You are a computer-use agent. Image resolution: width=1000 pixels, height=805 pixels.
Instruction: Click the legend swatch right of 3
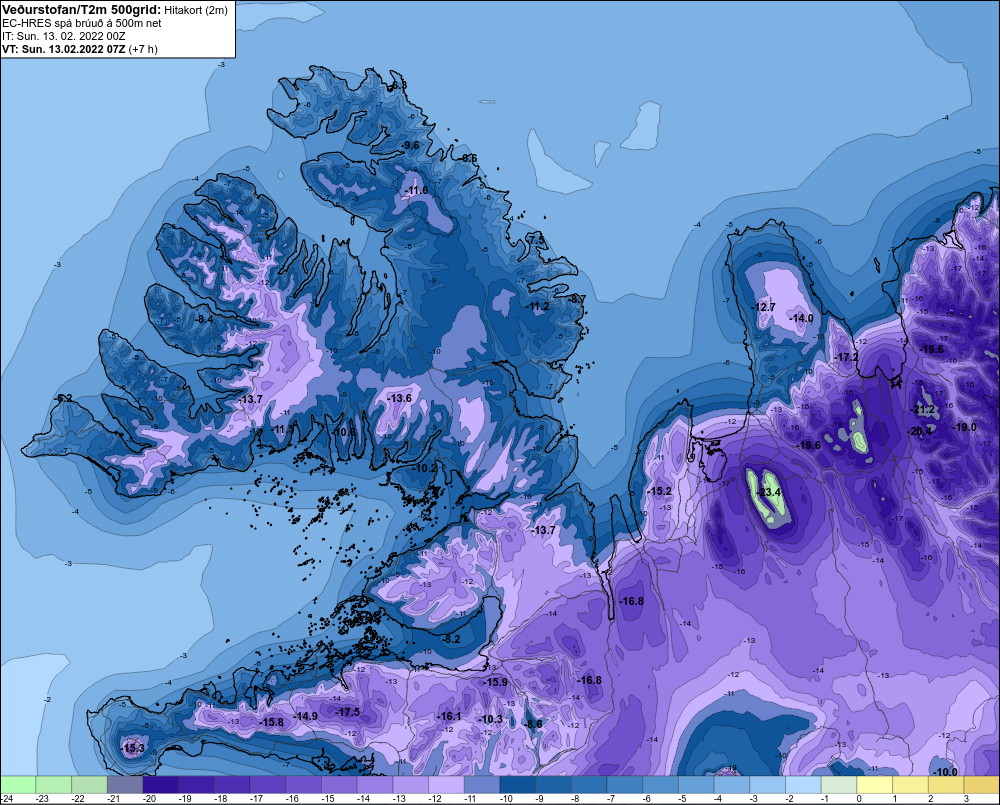click(982, 785)
